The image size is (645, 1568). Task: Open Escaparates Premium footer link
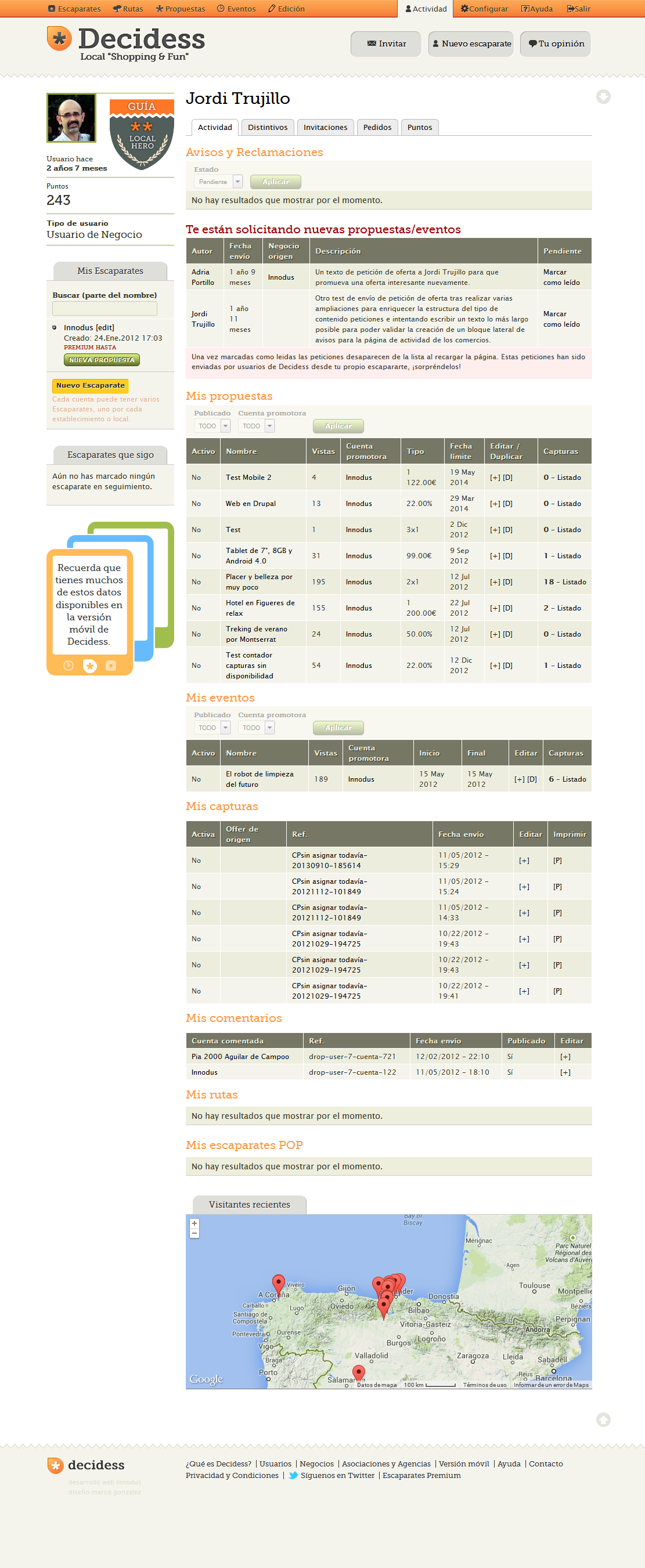[421, 1476]
